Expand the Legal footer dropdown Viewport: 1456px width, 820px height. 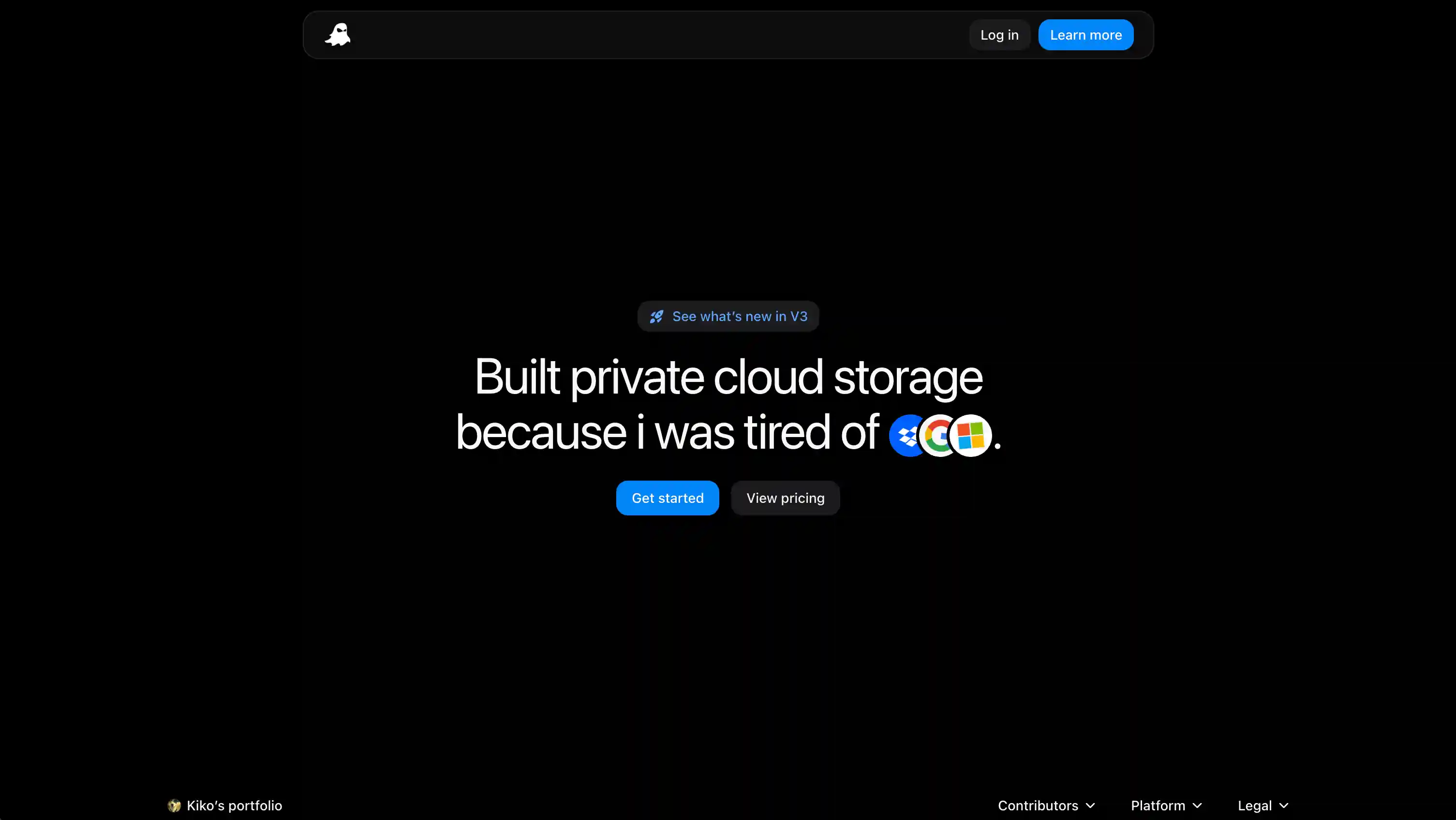pos(1263,805)
